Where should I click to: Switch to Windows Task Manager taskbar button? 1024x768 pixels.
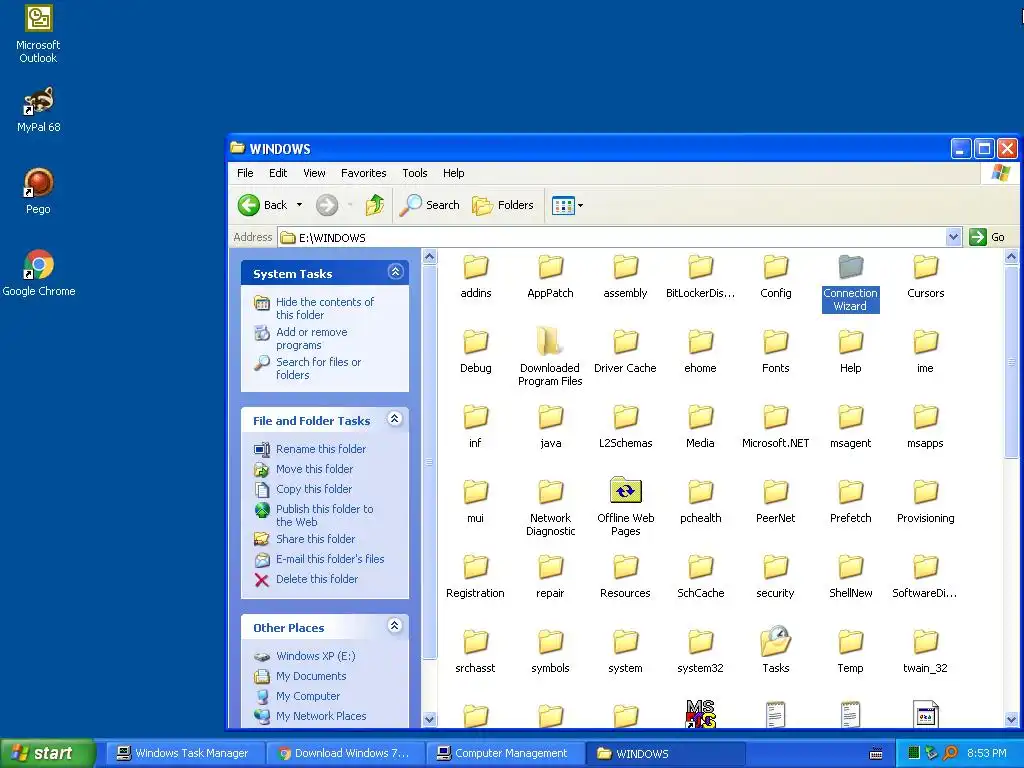tap(184, 753)
